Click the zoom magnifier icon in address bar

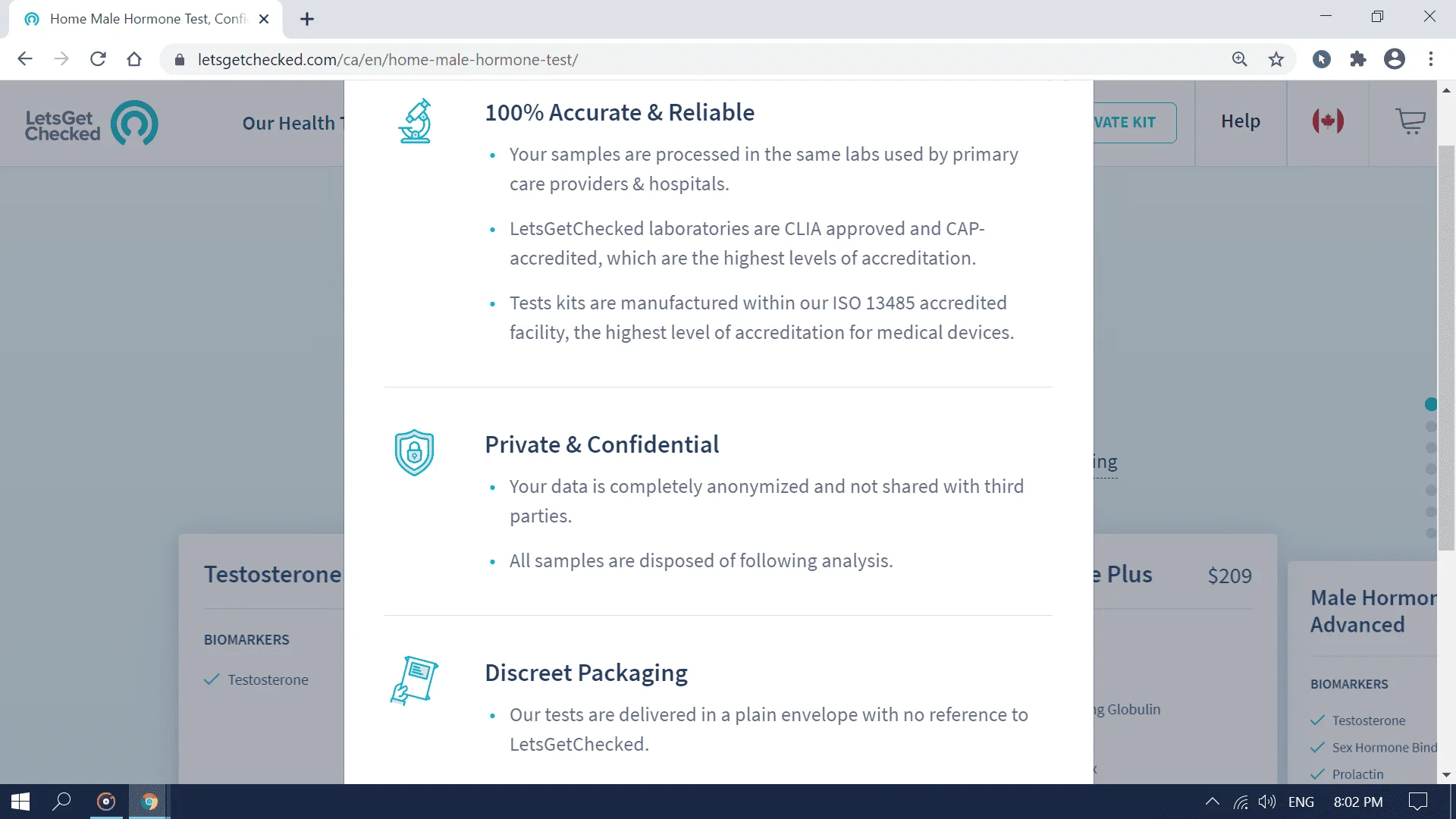coord(1240,59)
